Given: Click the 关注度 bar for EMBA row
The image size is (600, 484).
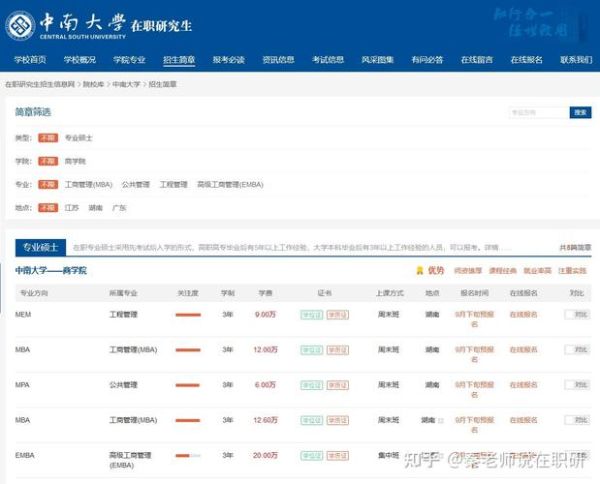Looking at the screenshot, I should 187,455.
